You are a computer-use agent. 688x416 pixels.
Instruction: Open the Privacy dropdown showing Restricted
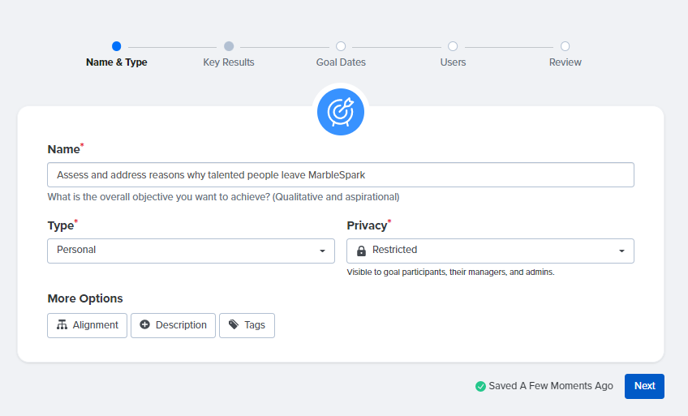[490, 251]
